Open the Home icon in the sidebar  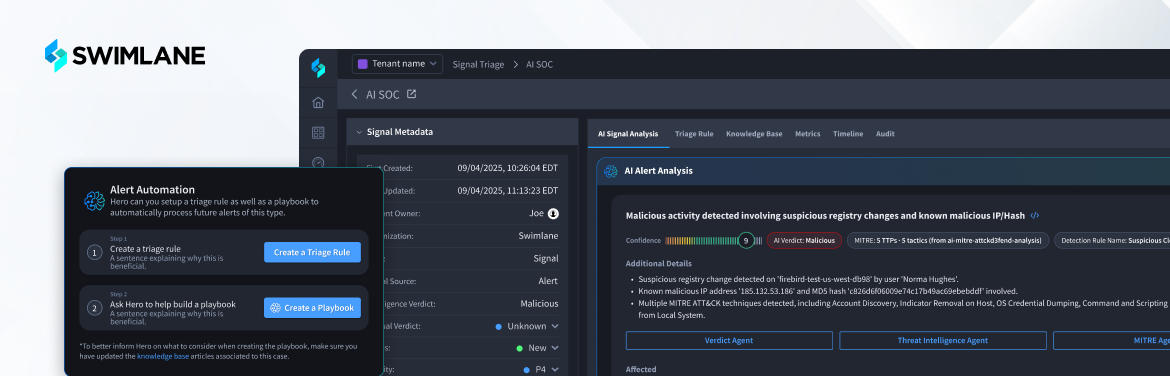(318, 102)
